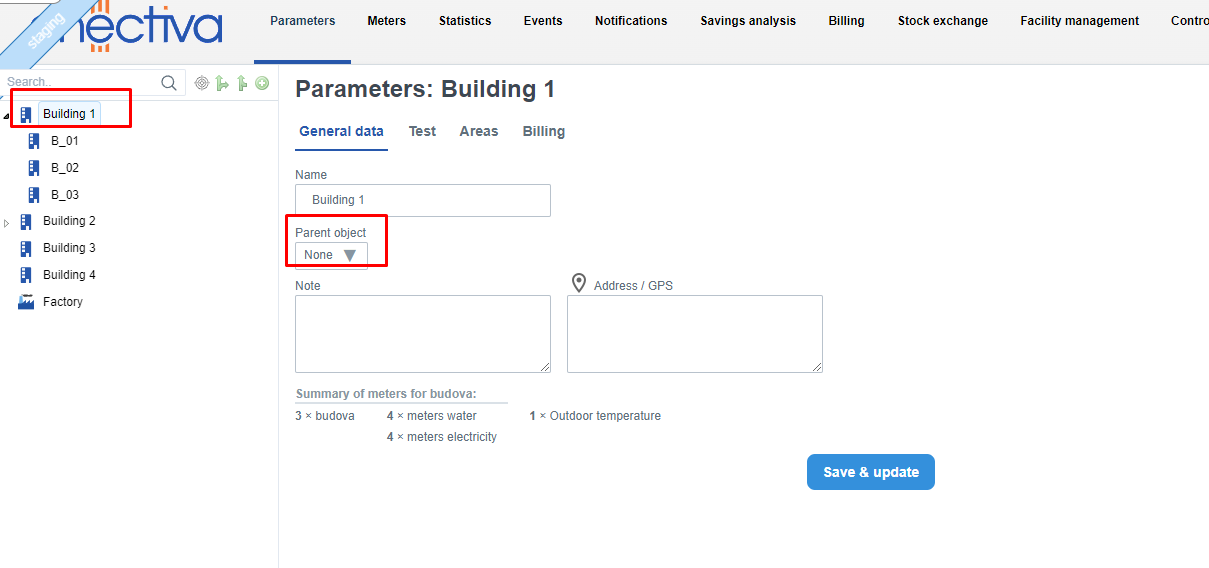Collapse the Building 1 tree node
This screenshot has height=568, width=1209.
7,116
